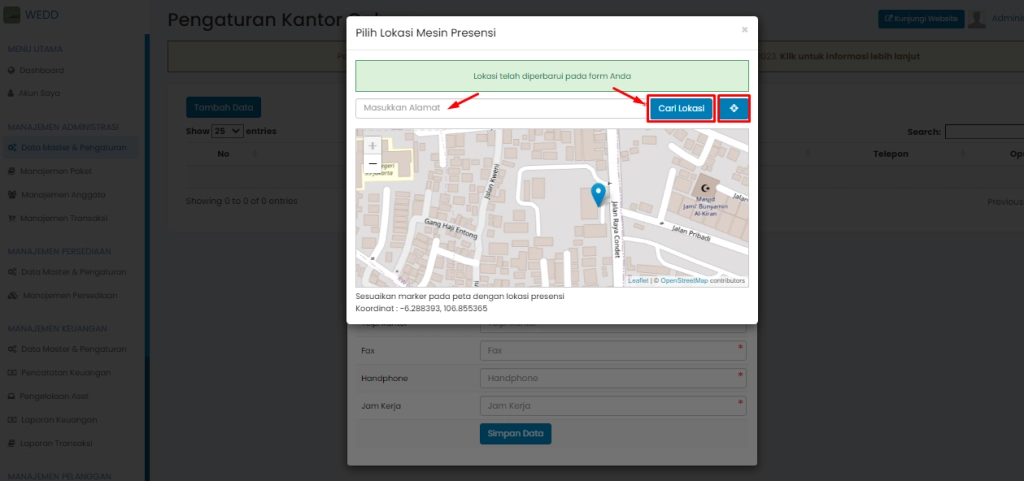Image resolution: width=1024 pixels, height=481 pixels.
Task: Click the blue map marker pin
Action: (x=598, y=194)
